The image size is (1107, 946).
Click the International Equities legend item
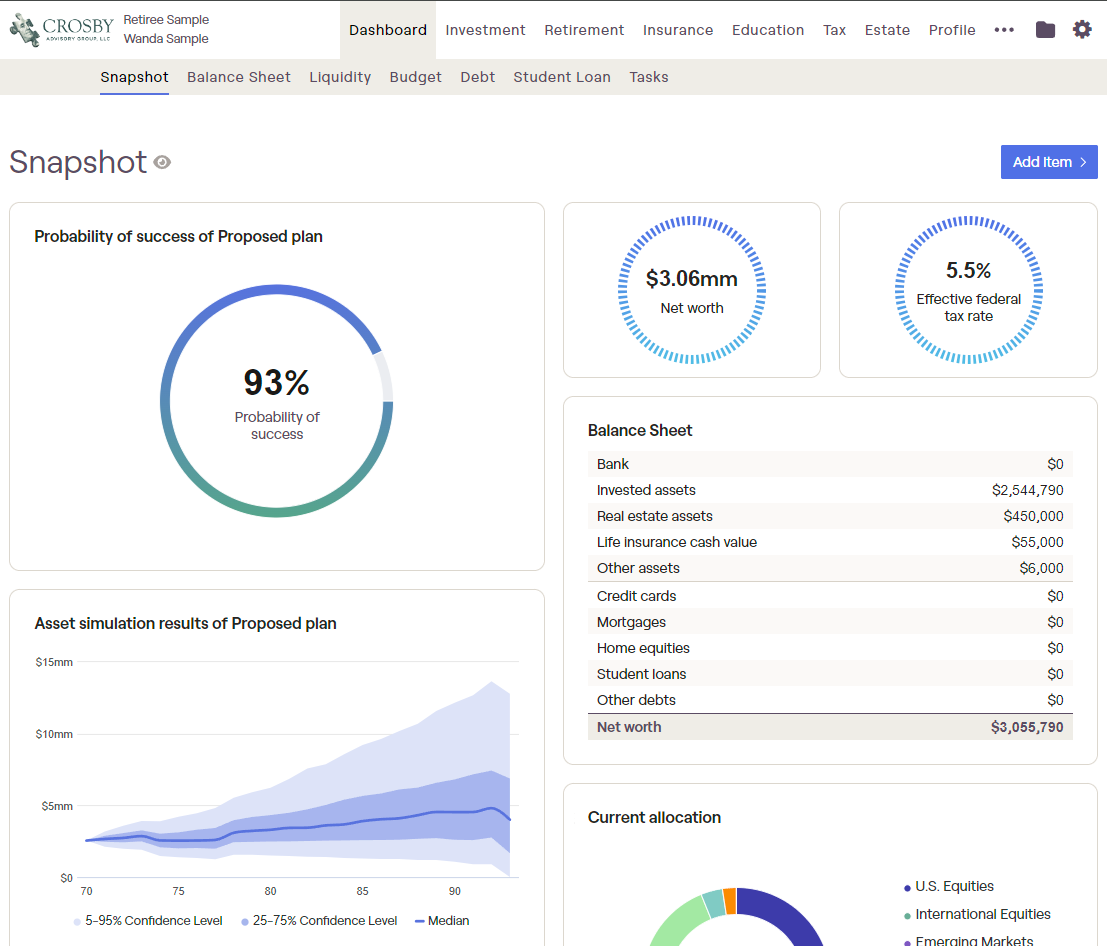976,915
